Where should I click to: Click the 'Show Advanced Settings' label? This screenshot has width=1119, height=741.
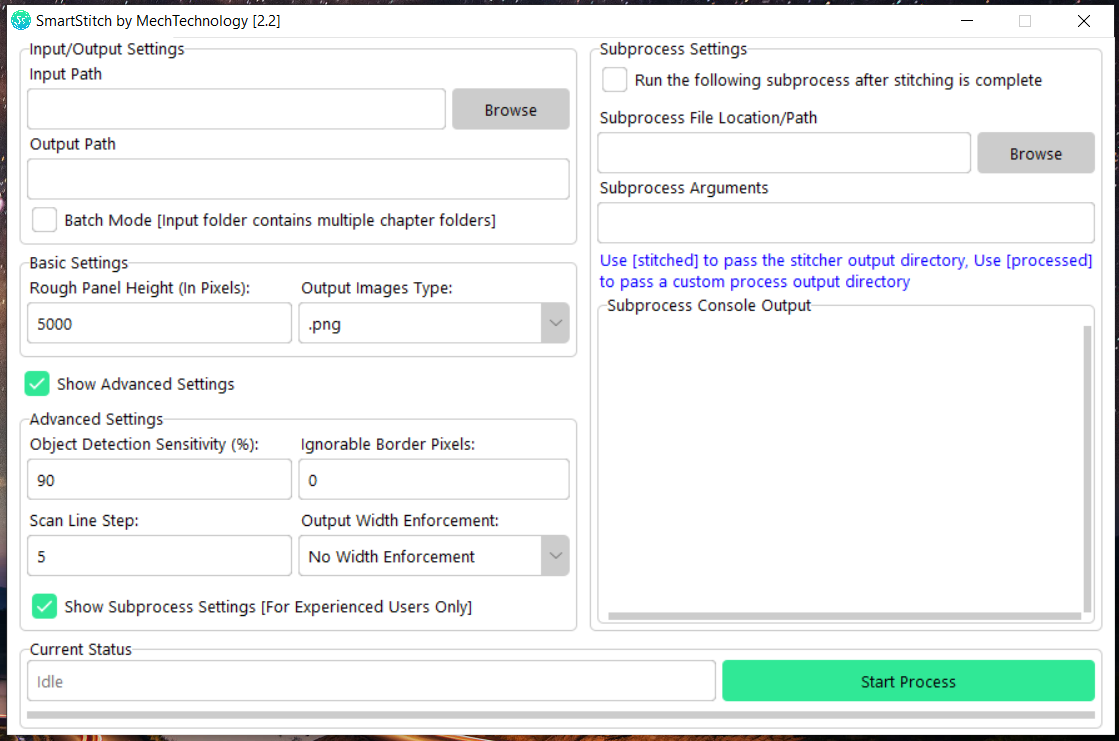[x=146, y=384]
